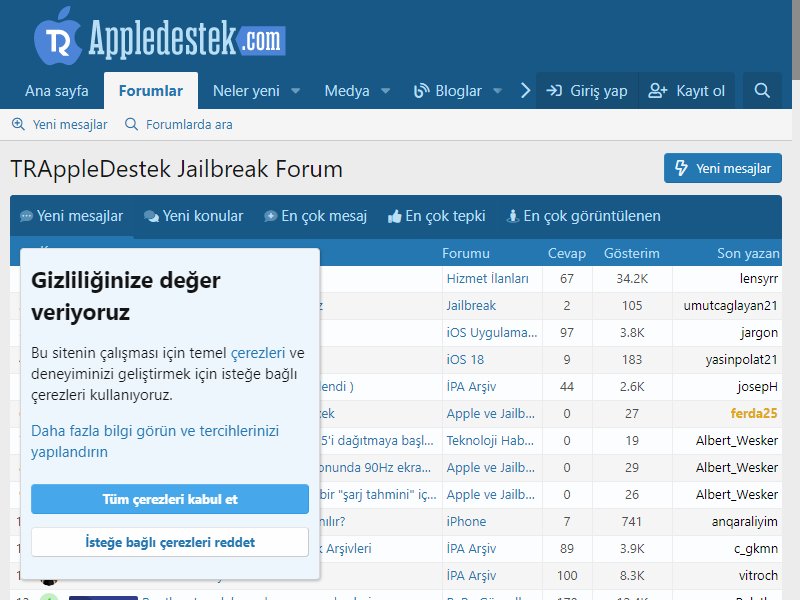The height and width of the screenshot is (600, 800).
Task: Click the thumbs-up icon of En çok tepki
Action: pyautogui.click(x=394, y=217)
